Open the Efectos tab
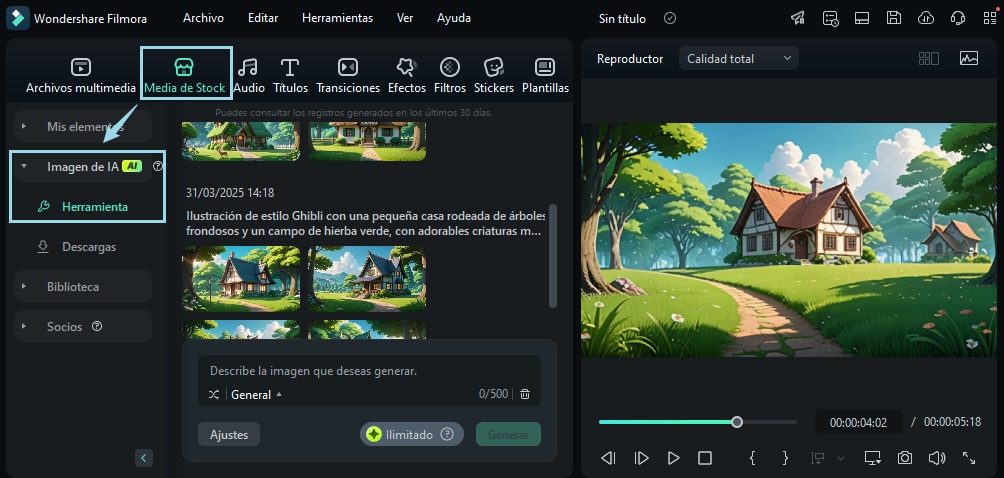Viewport: 1004px width, 478px height. click(407, 76)
